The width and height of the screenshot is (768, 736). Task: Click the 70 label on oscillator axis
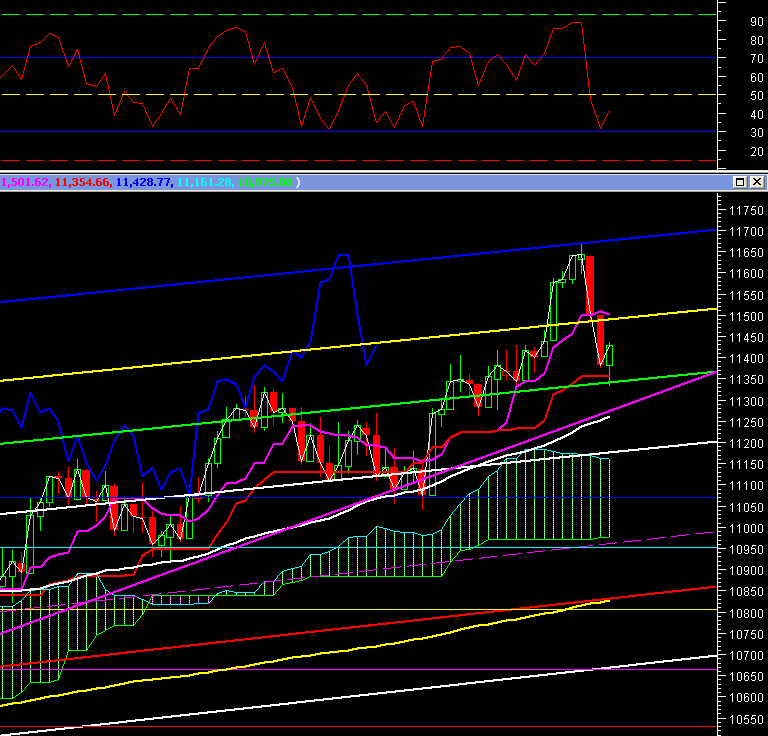coord(757,59)
